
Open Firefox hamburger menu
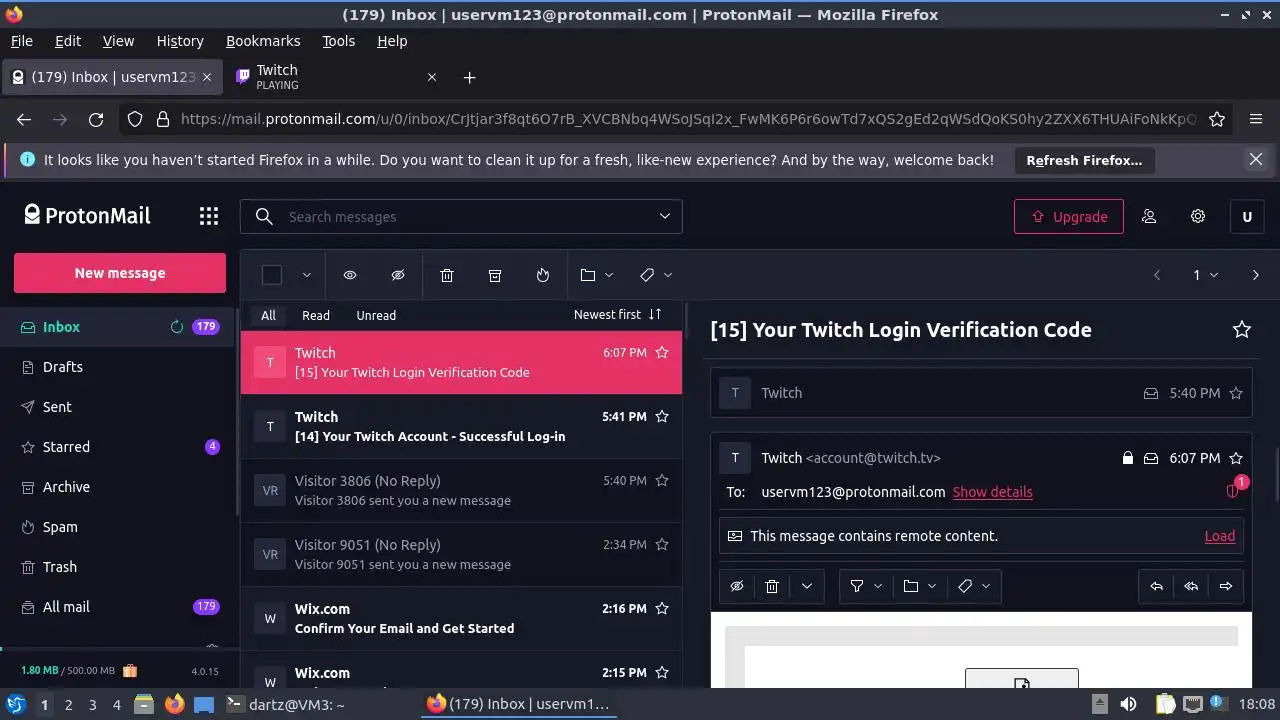(1256, 119)
